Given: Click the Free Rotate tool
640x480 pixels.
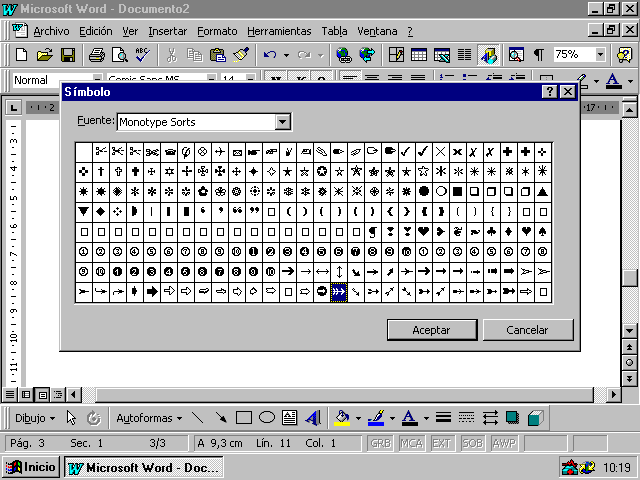Looking at the screenshot, I should tap(94, 418).
